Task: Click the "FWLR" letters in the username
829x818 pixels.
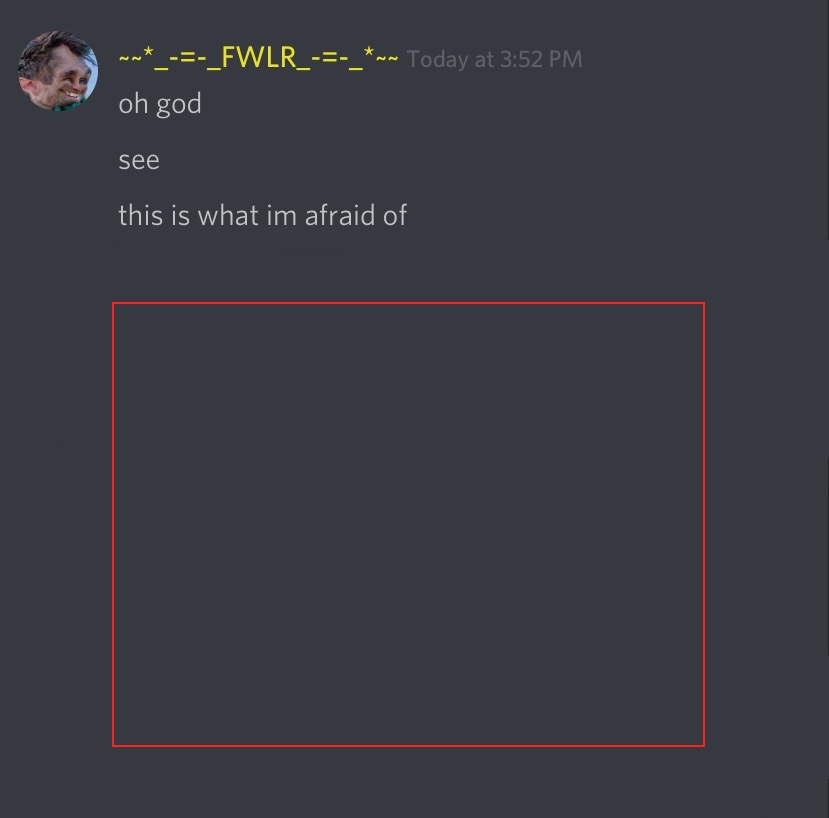Action: point(259,57)
